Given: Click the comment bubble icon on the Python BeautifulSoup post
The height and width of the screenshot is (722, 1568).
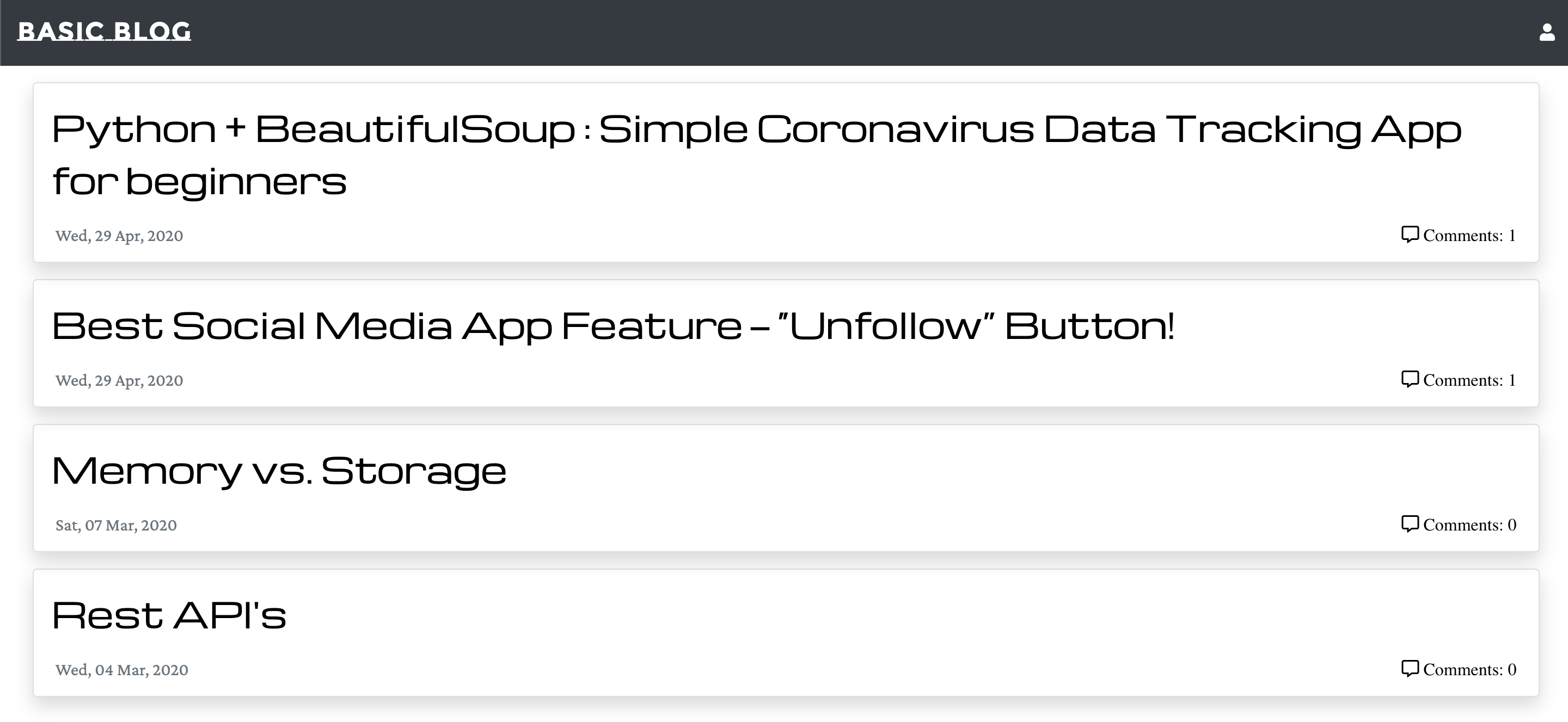Looking at the screenshot, I should click(x=1410, y=235).
